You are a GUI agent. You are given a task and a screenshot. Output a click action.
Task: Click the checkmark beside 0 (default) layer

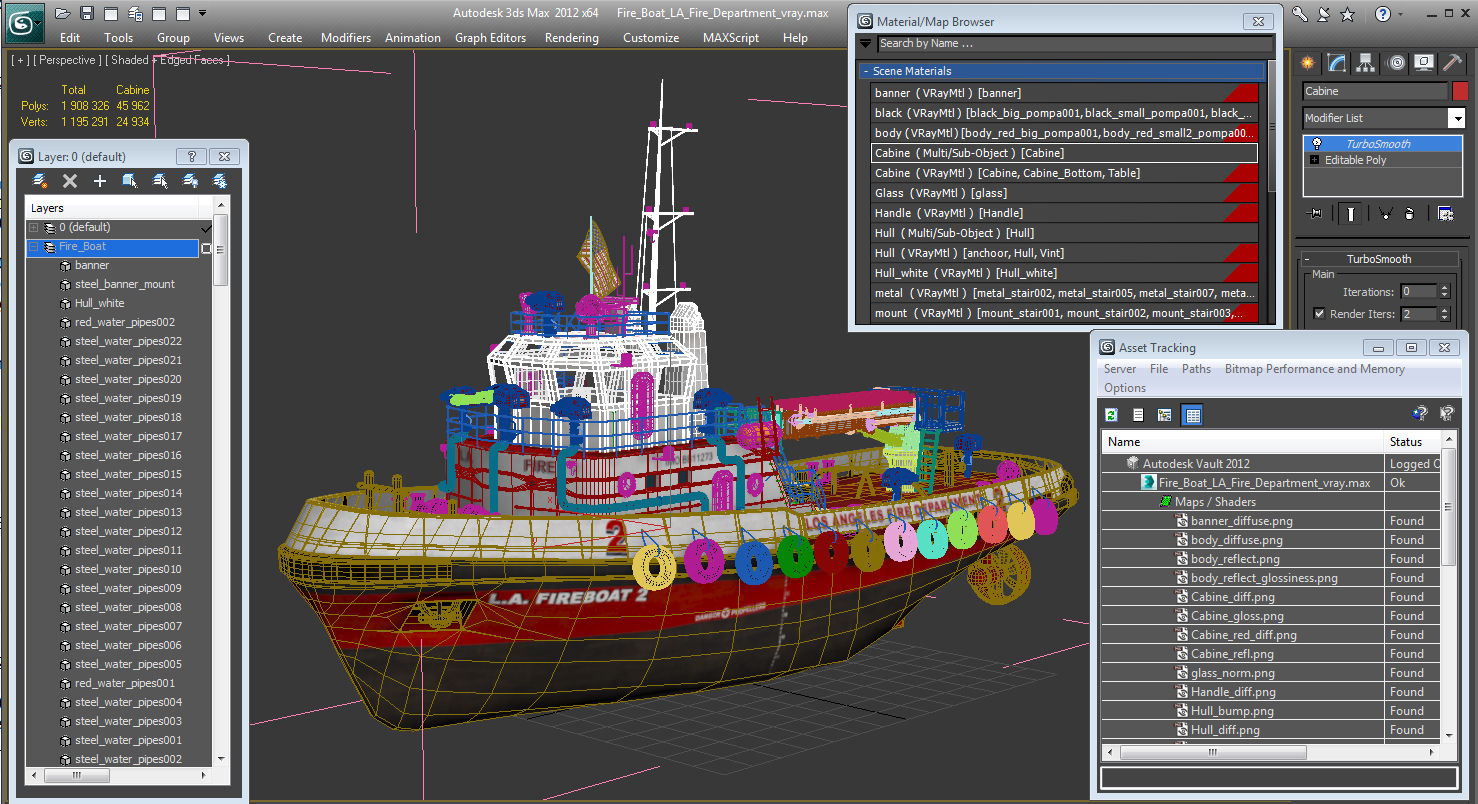[x=206, y=228]
